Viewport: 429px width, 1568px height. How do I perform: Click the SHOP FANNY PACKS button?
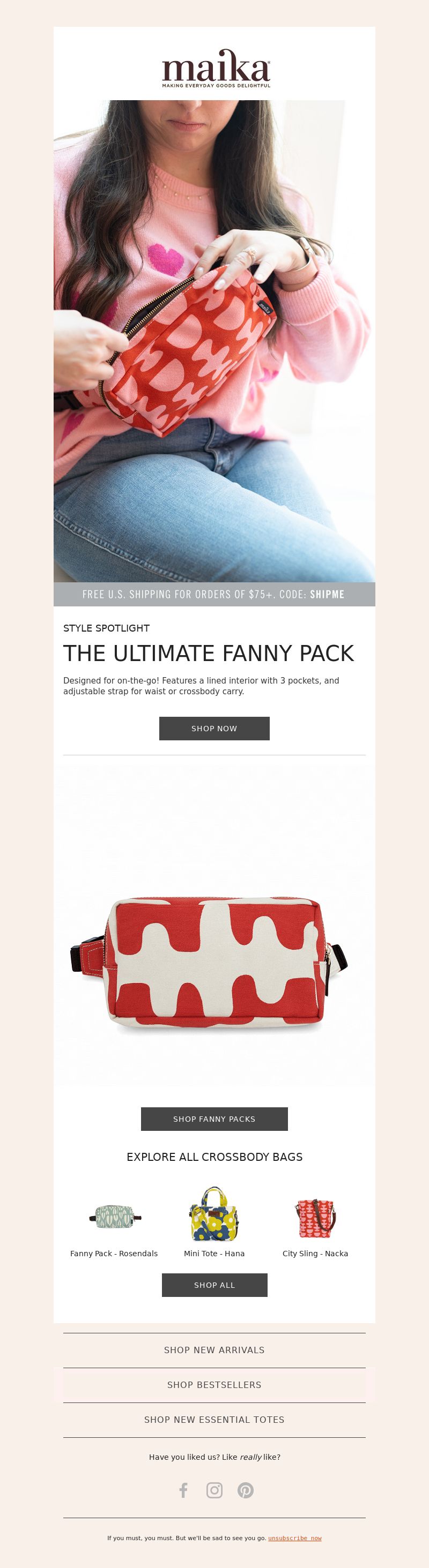click(x=214, y=1119)
